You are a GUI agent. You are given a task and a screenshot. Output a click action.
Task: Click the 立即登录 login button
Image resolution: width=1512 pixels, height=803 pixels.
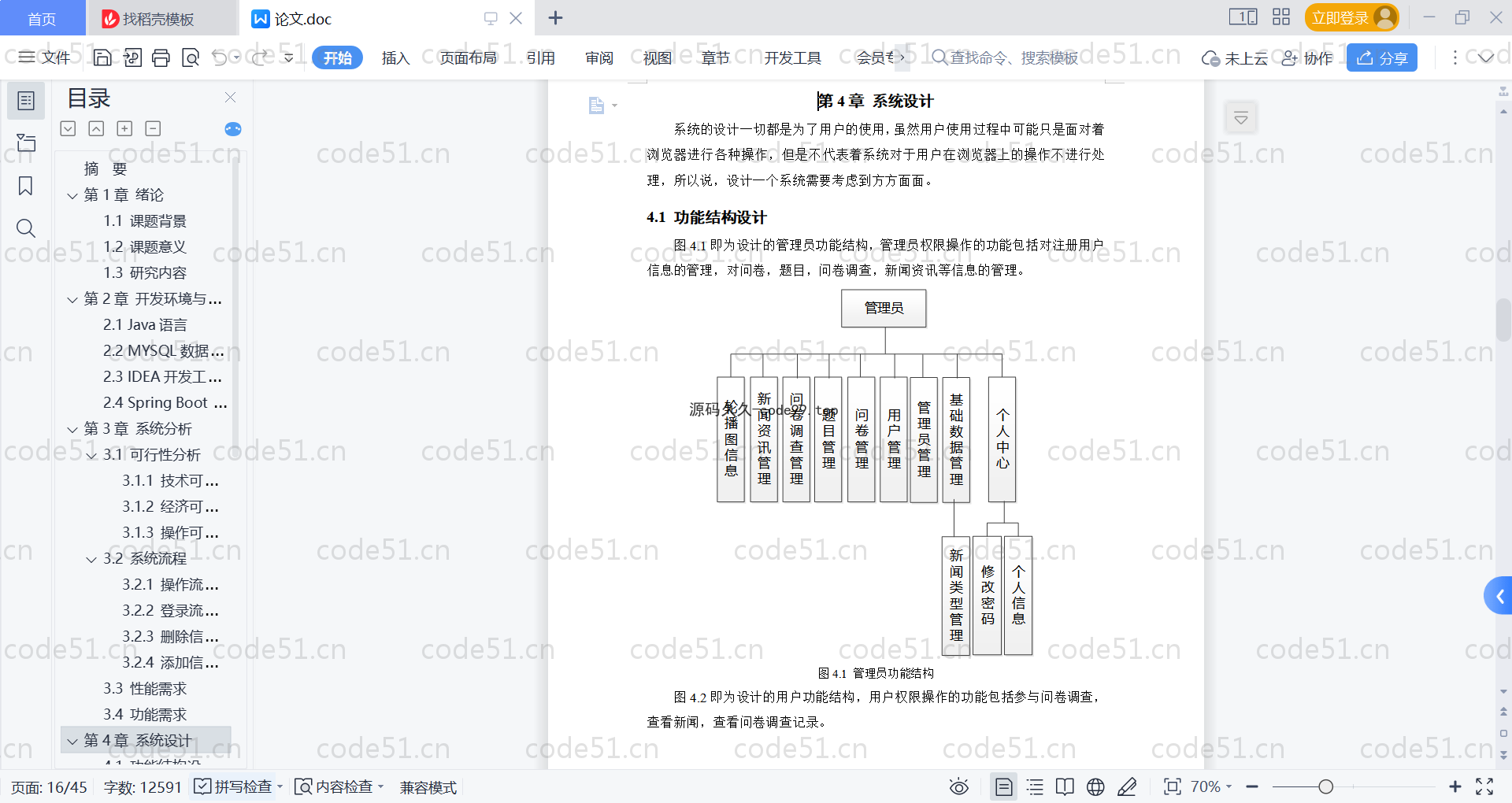tap(1351, 17)
